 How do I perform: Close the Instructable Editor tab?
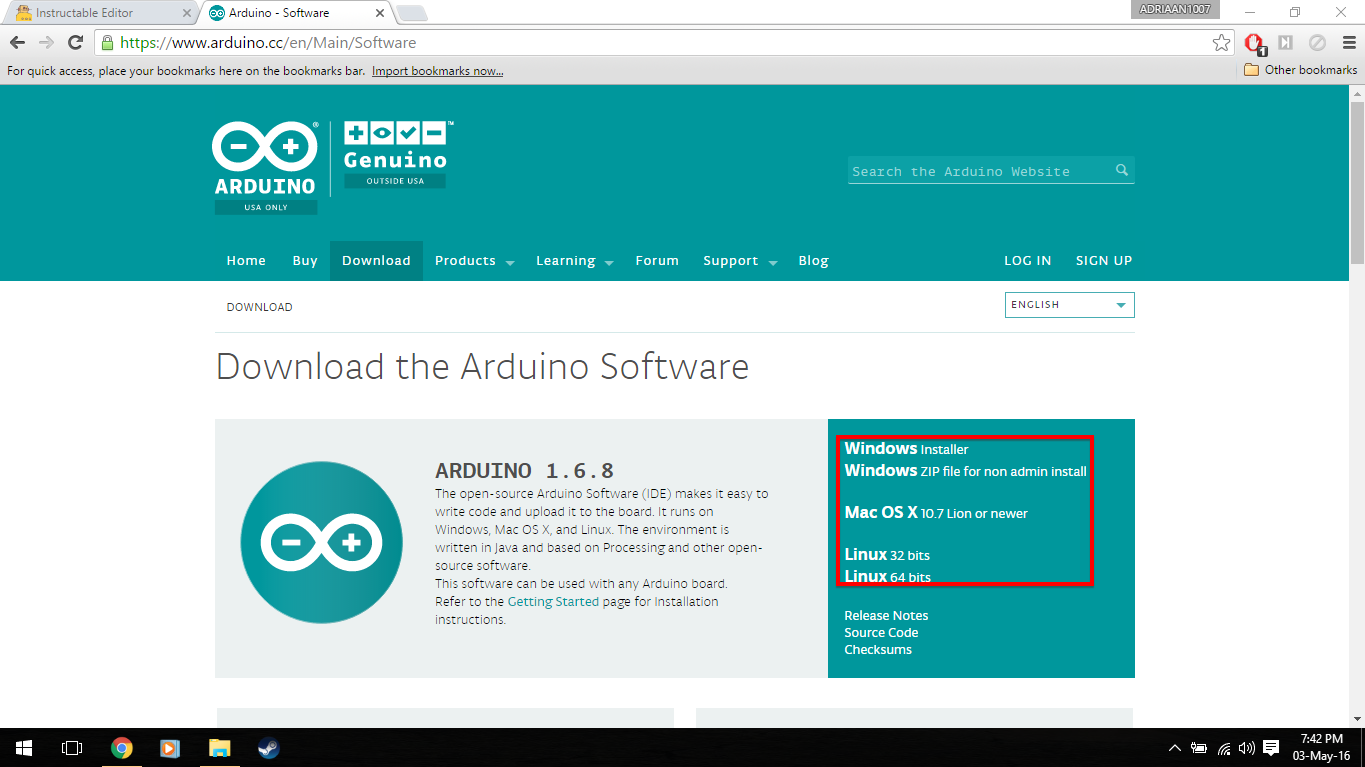pos(186,13)
